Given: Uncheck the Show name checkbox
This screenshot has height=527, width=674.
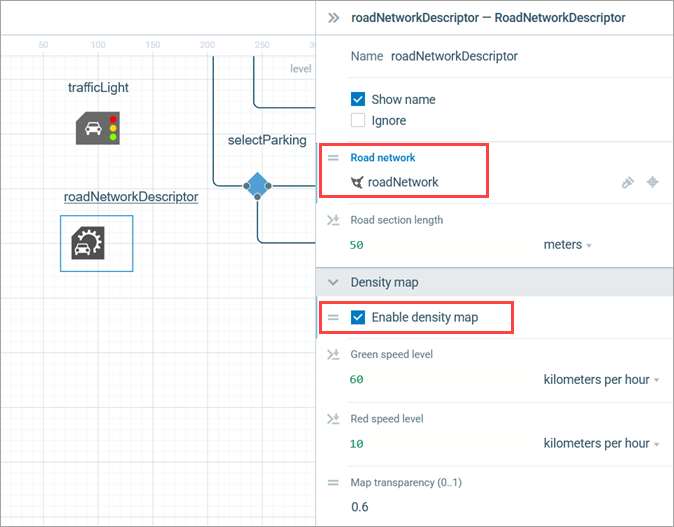Looking at the screenshot, I should click(358, 100).
